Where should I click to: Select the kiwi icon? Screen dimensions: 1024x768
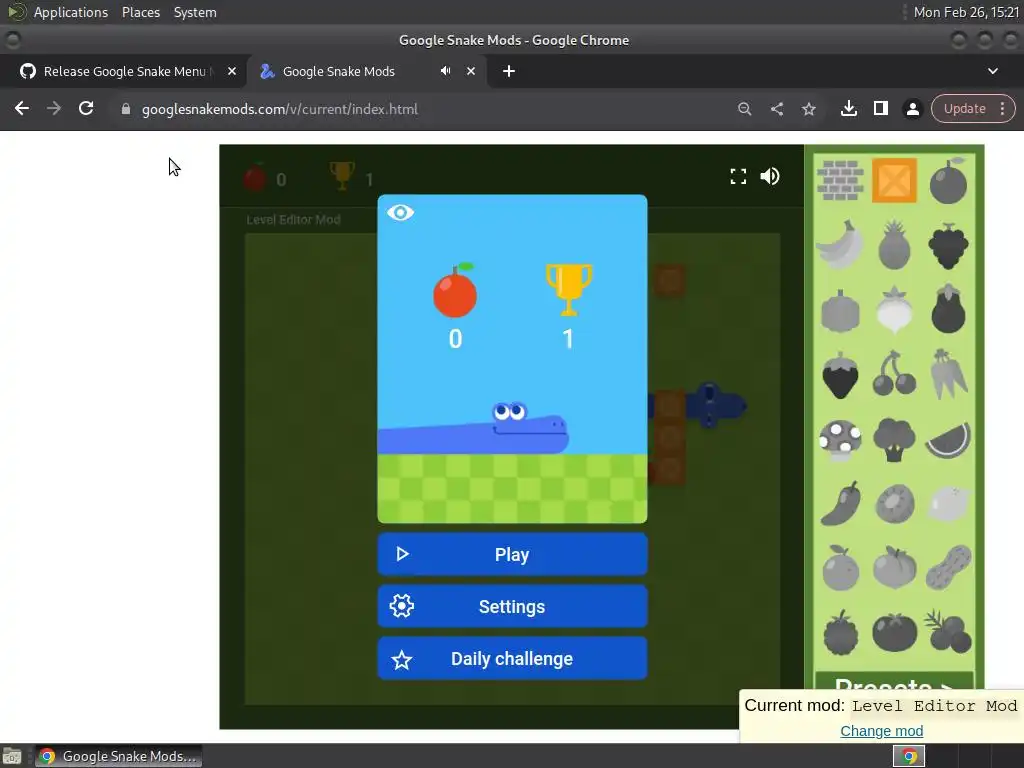pos(894,504)
